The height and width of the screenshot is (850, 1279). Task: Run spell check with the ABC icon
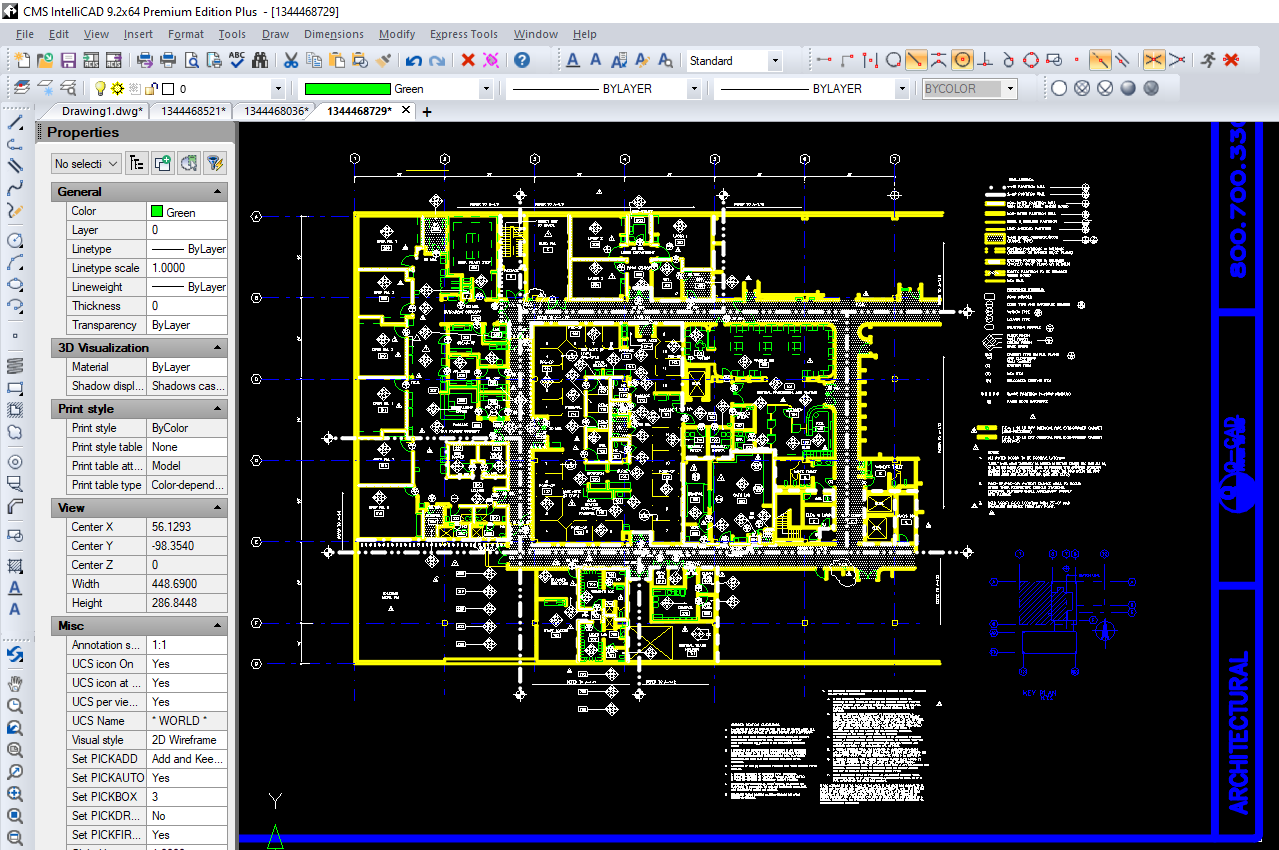point(236,60)
